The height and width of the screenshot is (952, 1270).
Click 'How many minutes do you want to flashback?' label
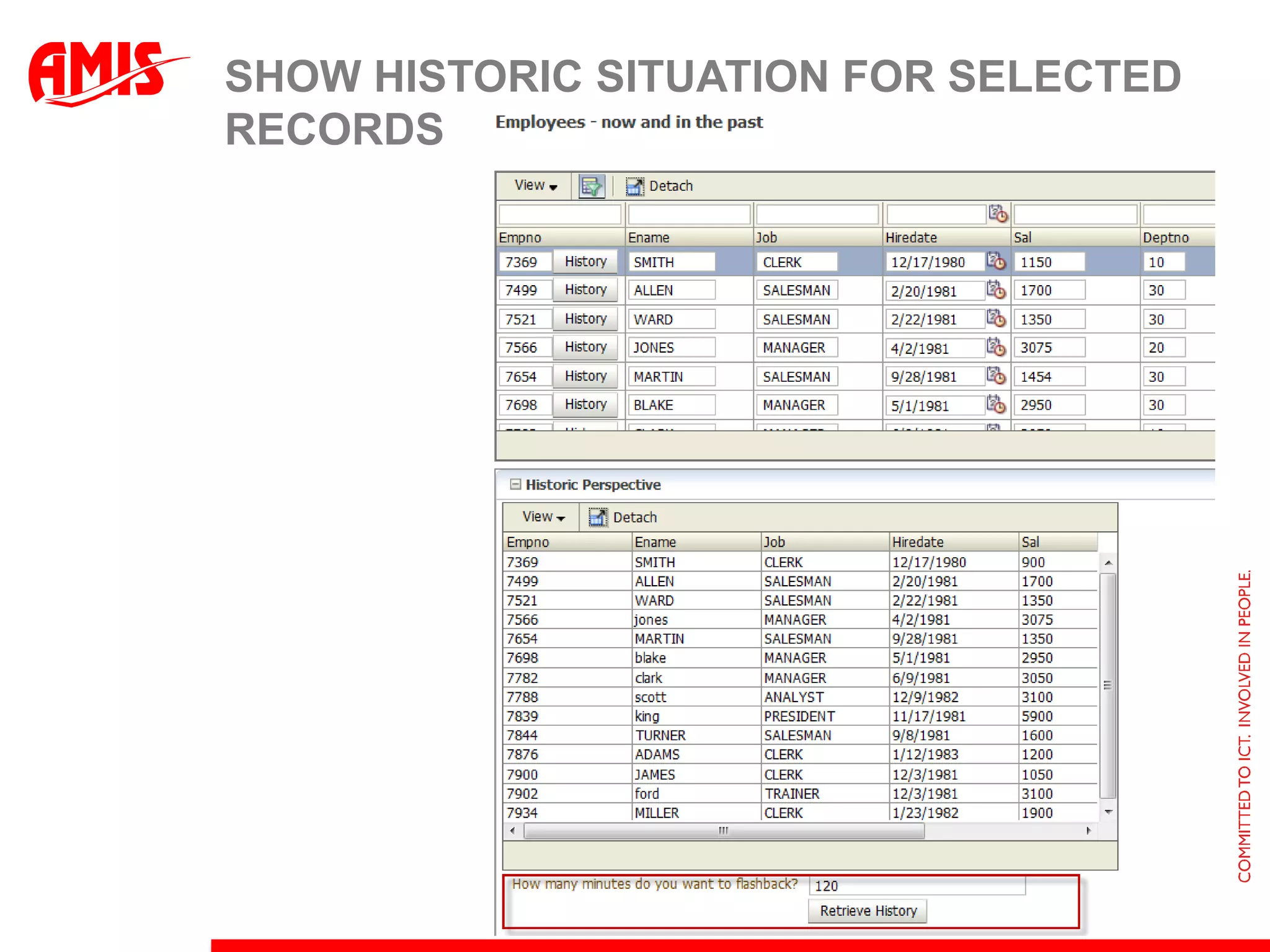point(655,884)
